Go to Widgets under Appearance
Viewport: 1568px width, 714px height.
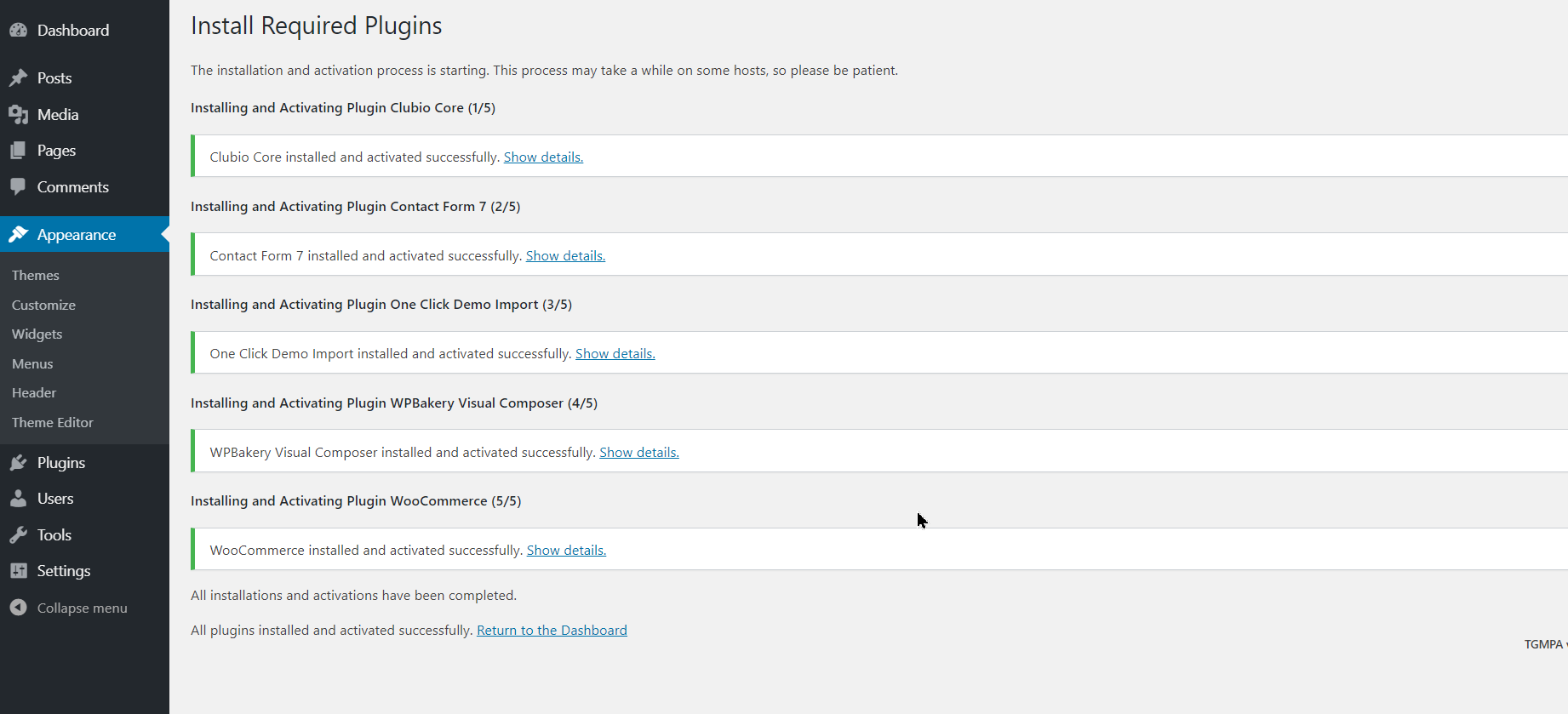37,334
